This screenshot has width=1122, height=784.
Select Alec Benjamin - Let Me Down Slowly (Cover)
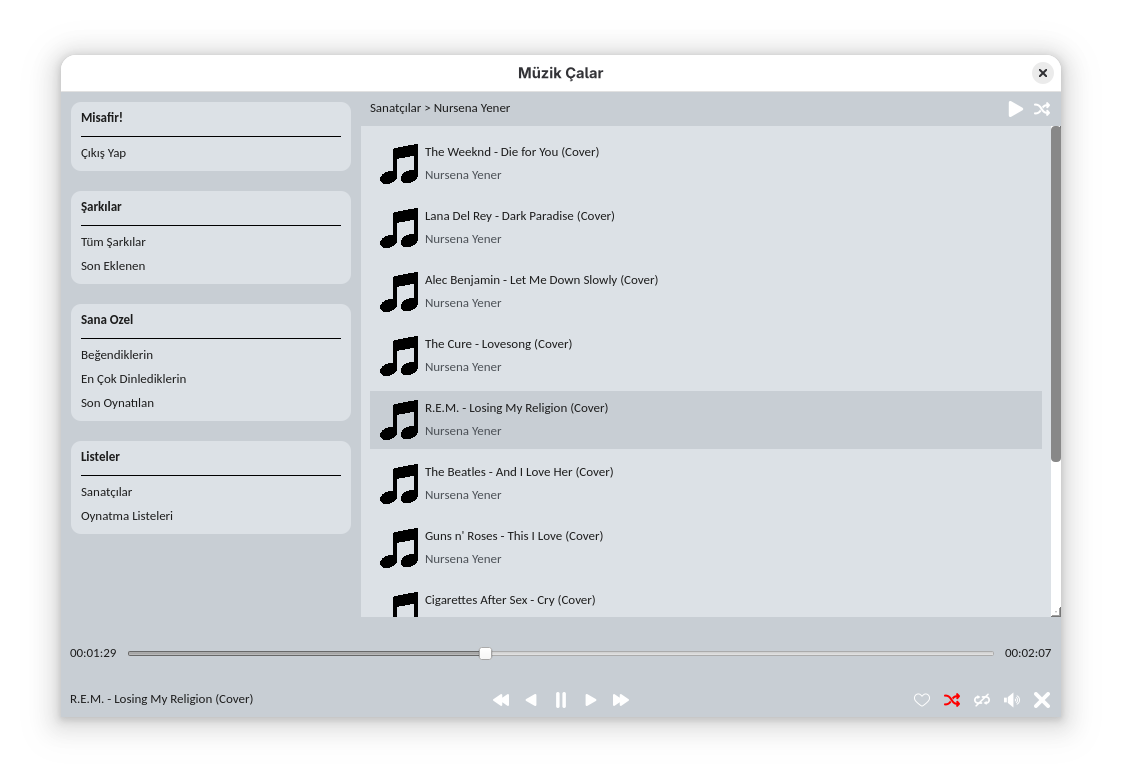pos(706,292)
